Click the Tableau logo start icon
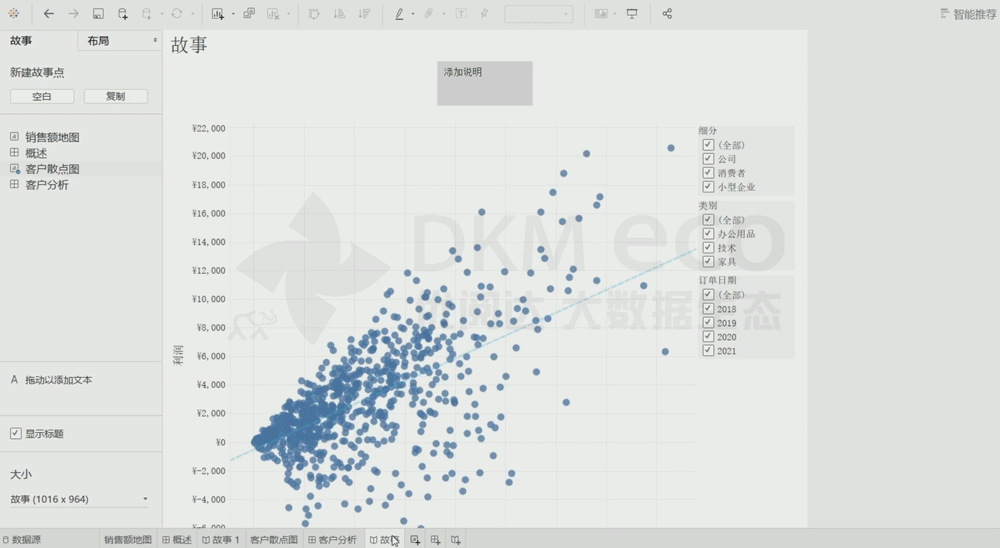Viewport: 1000px width, 548px height. (15, 14)
